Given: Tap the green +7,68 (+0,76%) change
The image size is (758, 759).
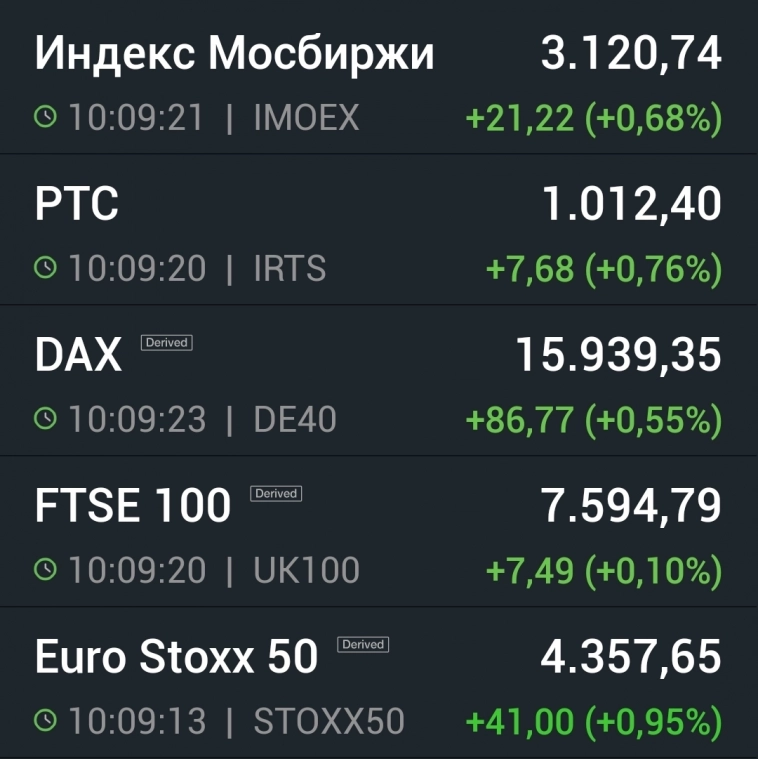Looking at the screenshot, I should [x=603, y=269].
